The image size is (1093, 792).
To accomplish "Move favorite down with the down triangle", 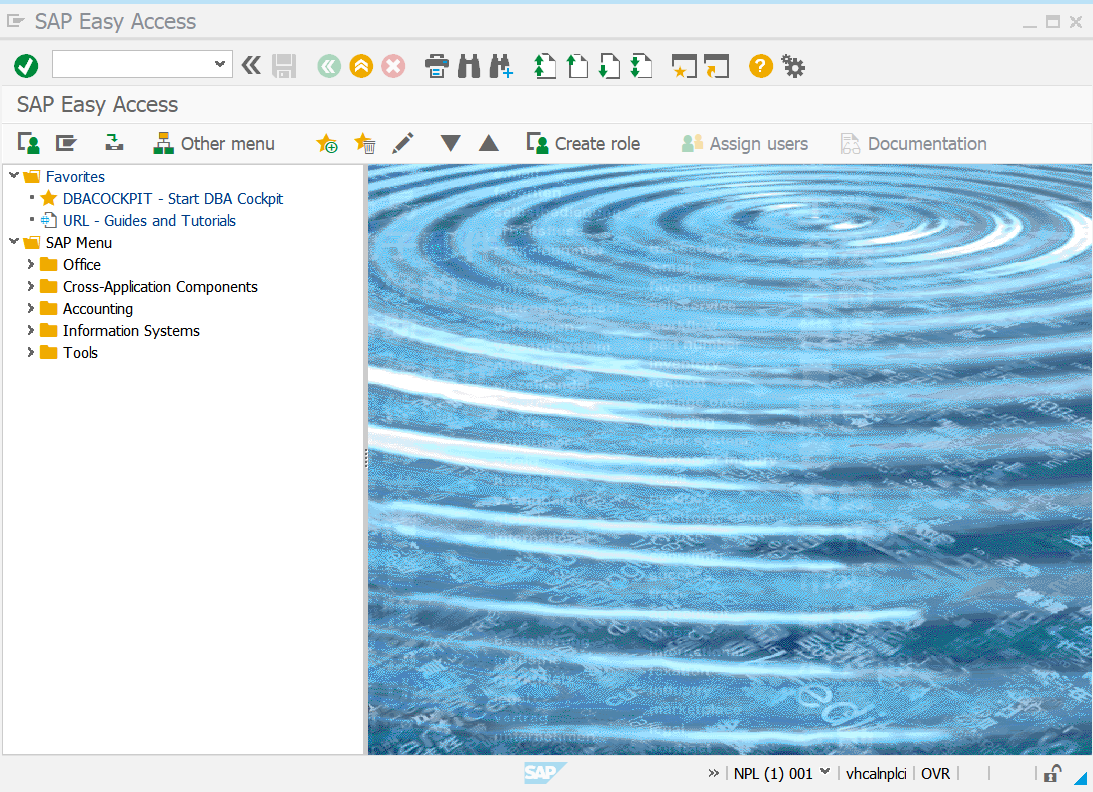I will coord(451,143).
